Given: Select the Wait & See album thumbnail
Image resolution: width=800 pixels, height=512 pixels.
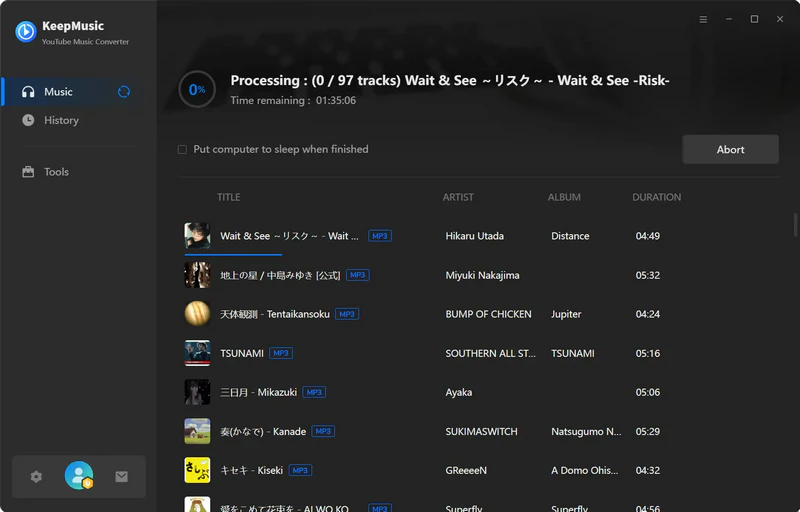Looking at the screenshot, I should click(197, 236).
